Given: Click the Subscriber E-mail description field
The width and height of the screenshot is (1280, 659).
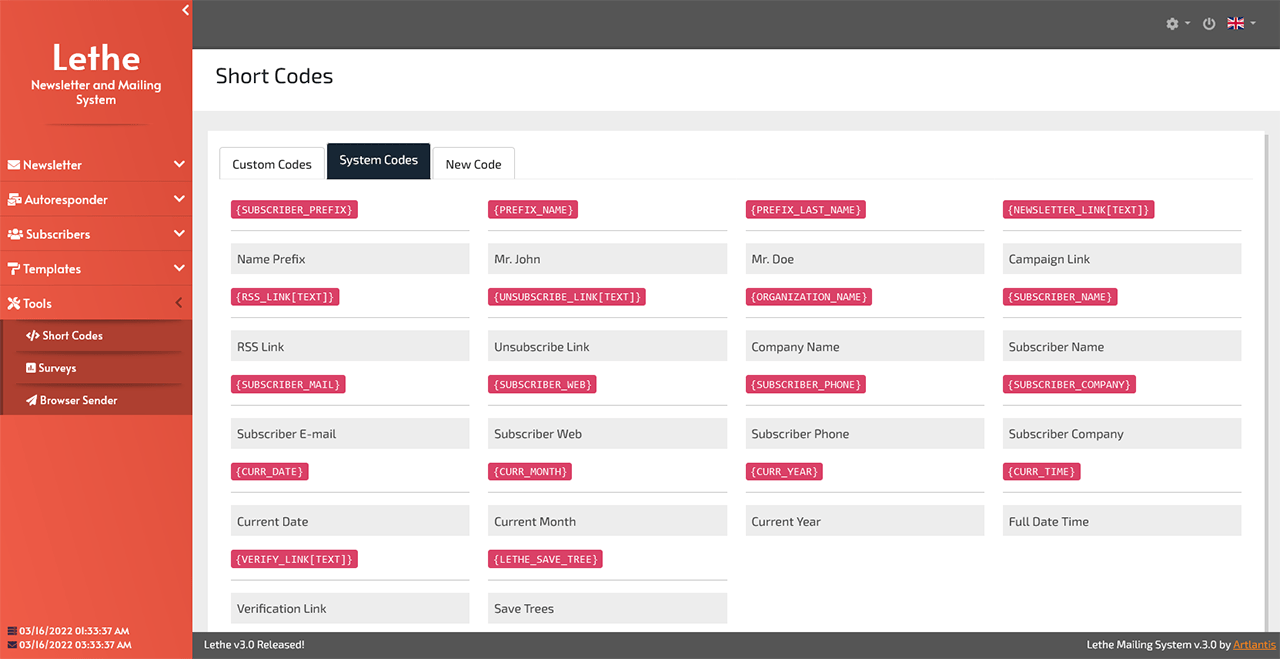Looking at the screenshot, I should (350, 434).
